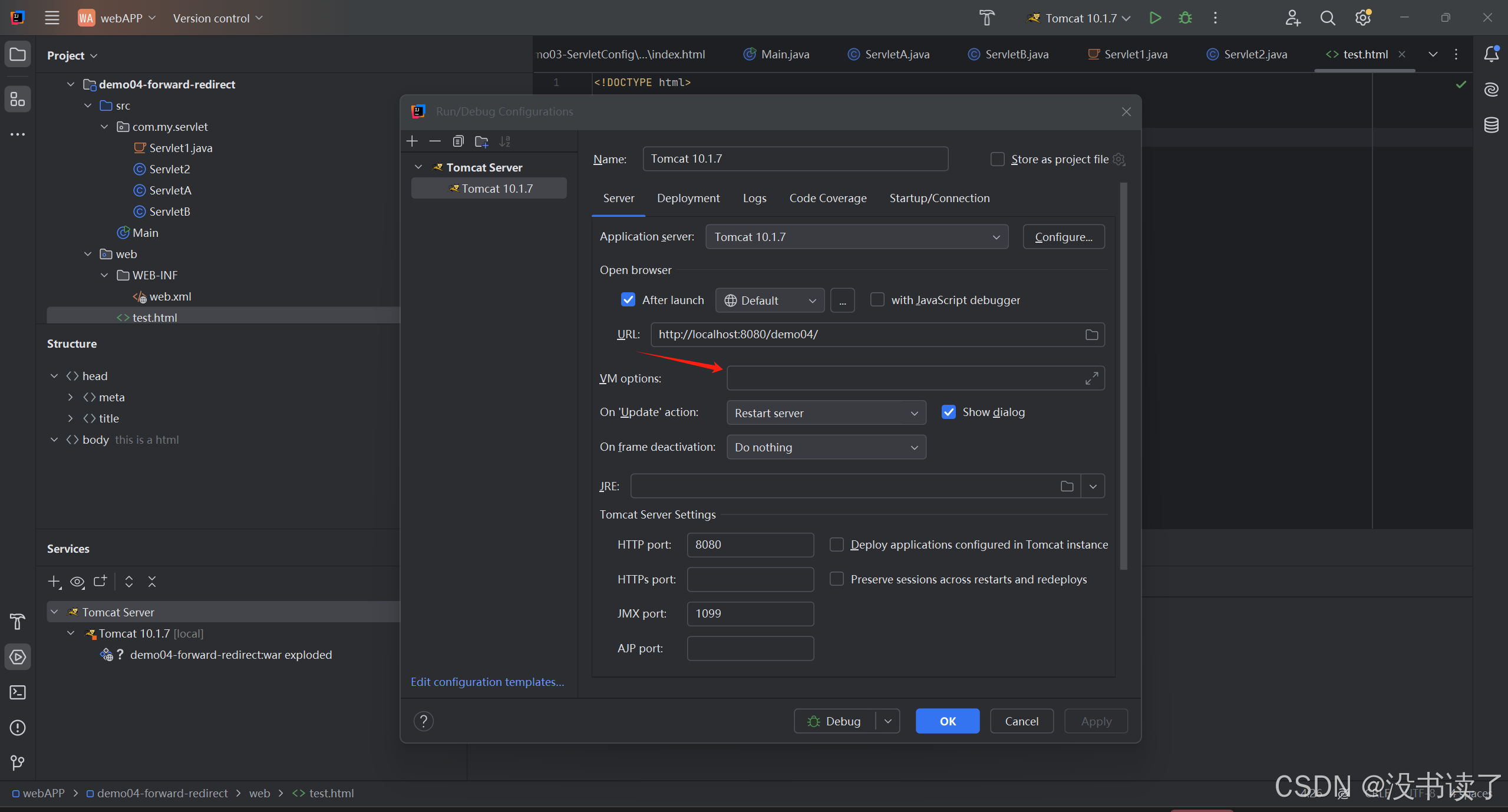1508x812 pixels.
Task: Open More Actions menu in top toolbar
Action: point(1215,18)
